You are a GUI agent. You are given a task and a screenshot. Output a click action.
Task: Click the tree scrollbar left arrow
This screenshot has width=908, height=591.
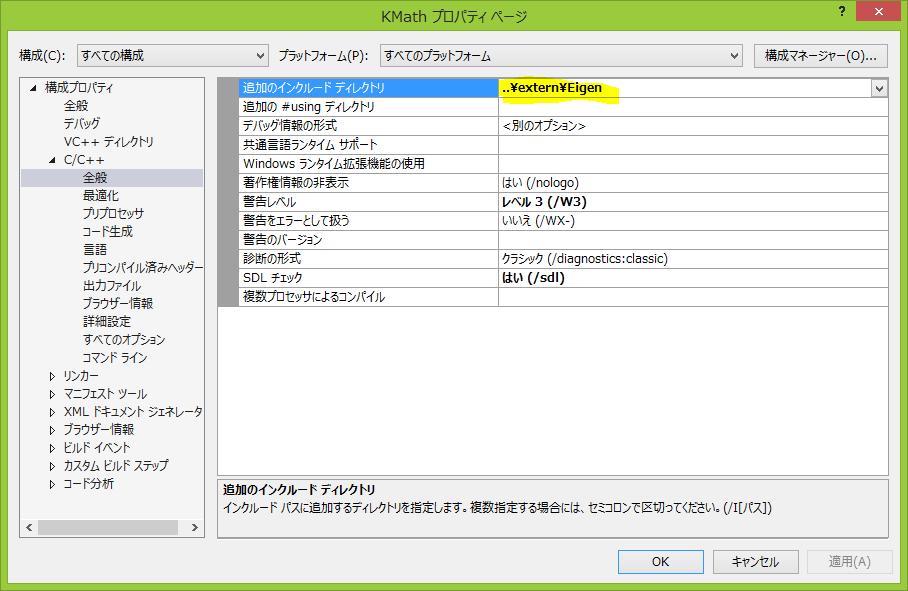29,527
